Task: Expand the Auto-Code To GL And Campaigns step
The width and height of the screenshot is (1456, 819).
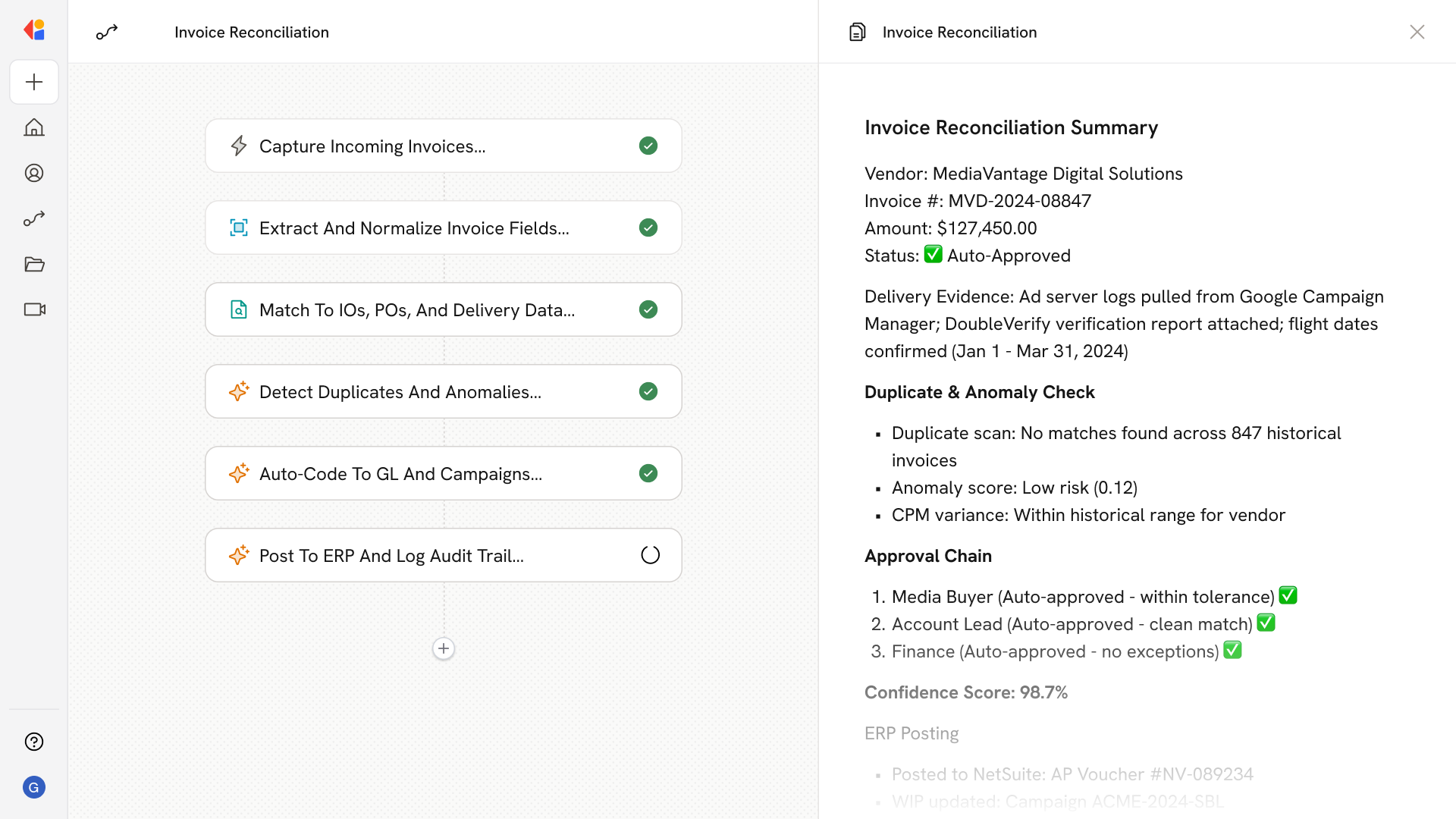Action: pos(400,473)
